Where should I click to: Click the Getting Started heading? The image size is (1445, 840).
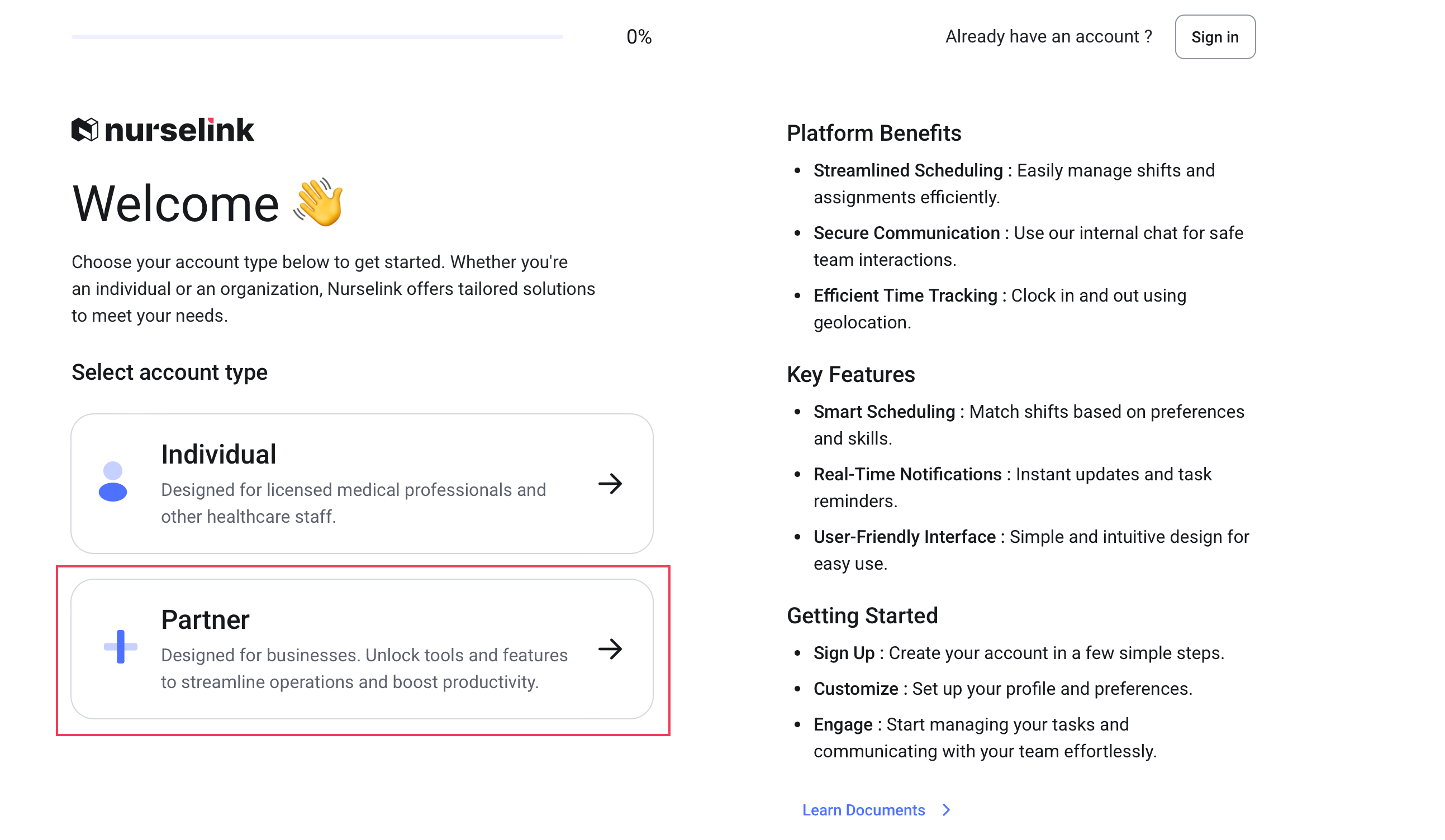(862, 616)
